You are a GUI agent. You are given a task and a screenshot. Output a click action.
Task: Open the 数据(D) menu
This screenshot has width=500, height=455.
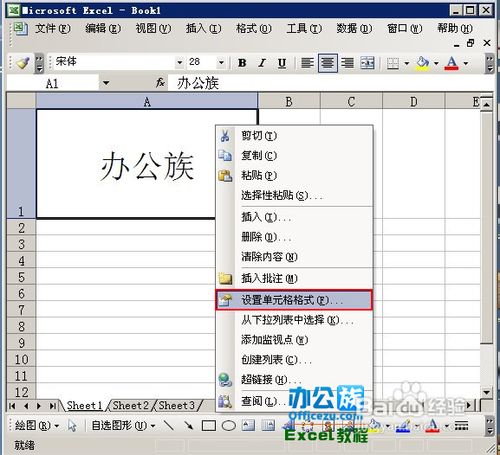pos(354,29)
